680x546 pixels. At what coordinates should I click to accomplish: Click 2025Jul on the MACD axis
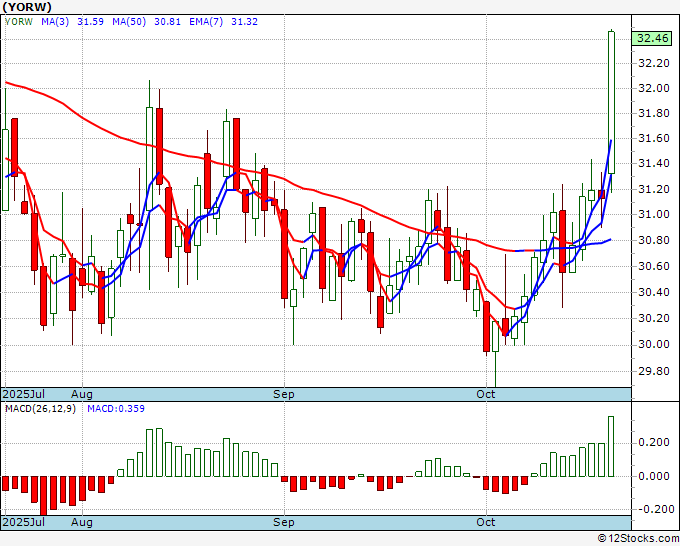coord(24,522)
